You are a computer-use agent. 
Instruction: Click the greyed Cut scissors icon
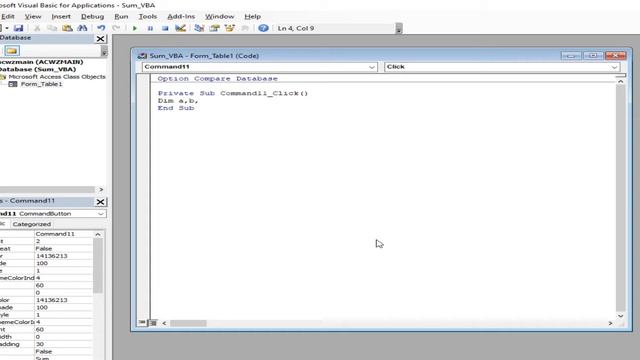(x=37, y=28)
